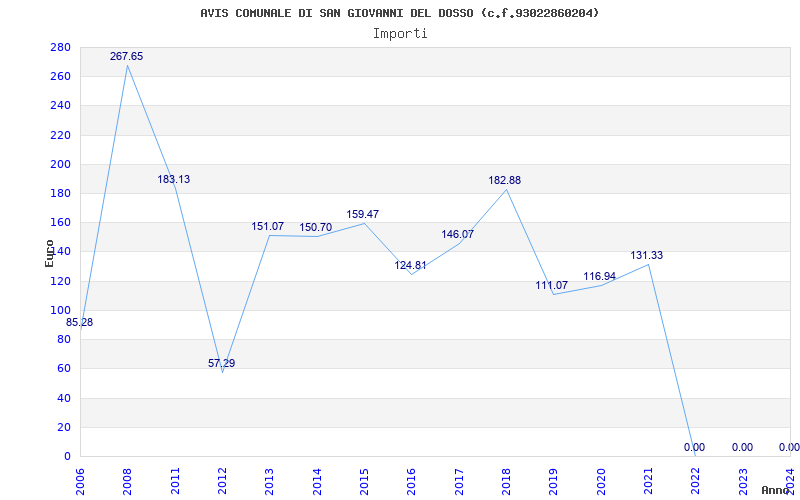
Task: Click the 2018 x-axis year label
Action: (507, 482)
